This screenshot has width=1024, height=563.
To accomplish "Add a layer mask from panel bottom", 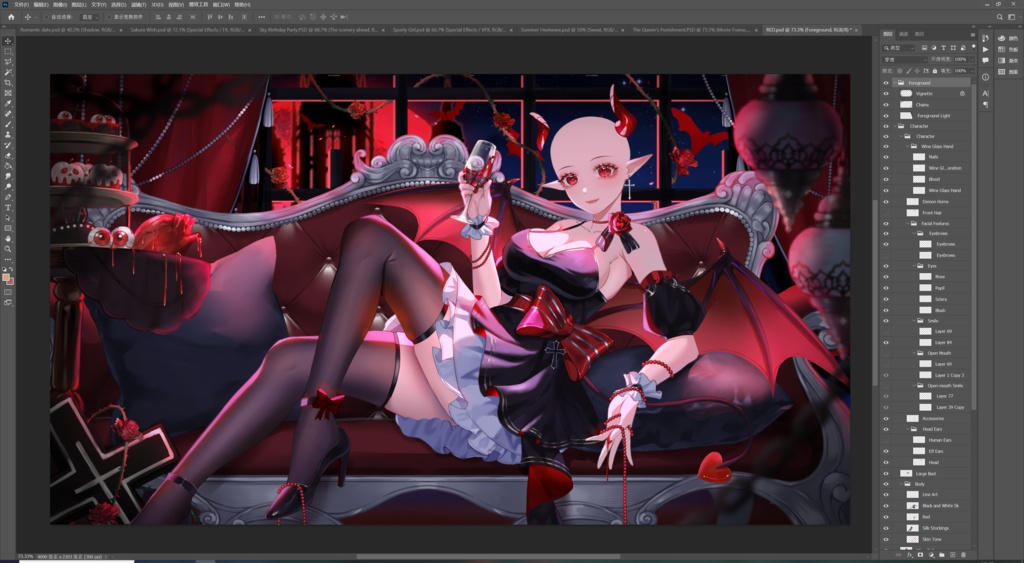I will click(x=920, y=555).
